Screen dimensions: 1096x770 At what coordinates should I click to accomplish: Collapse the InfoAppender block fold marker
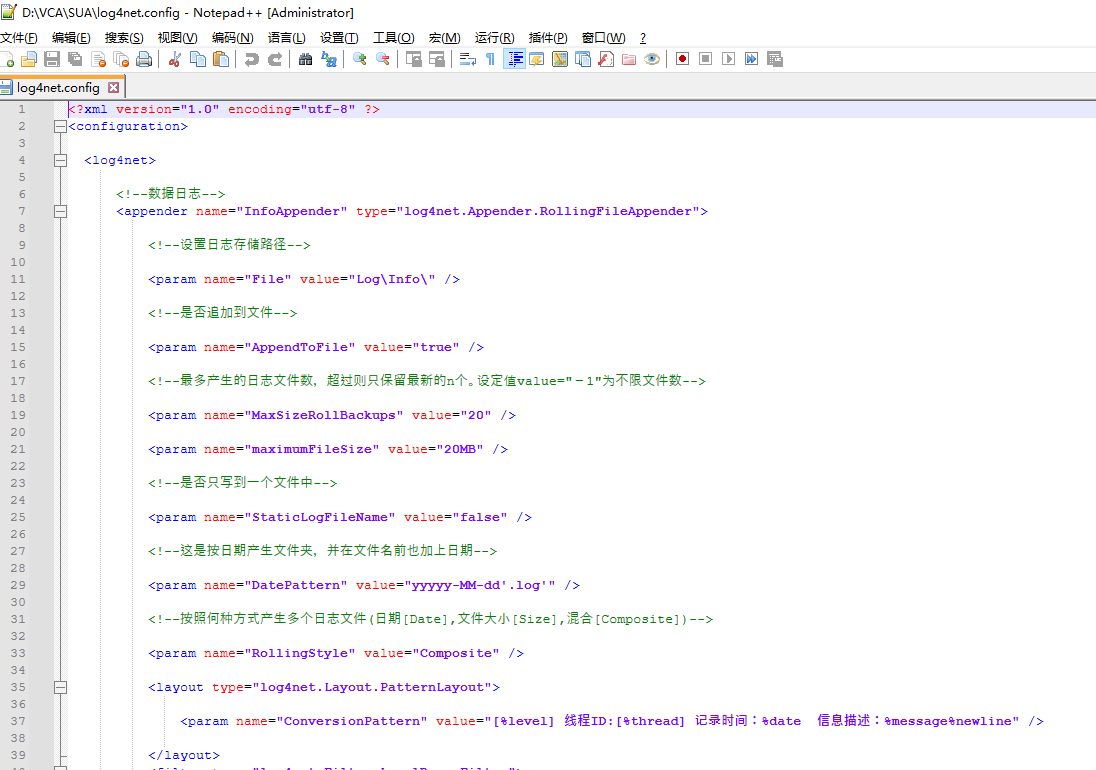(x=61, y=212)
